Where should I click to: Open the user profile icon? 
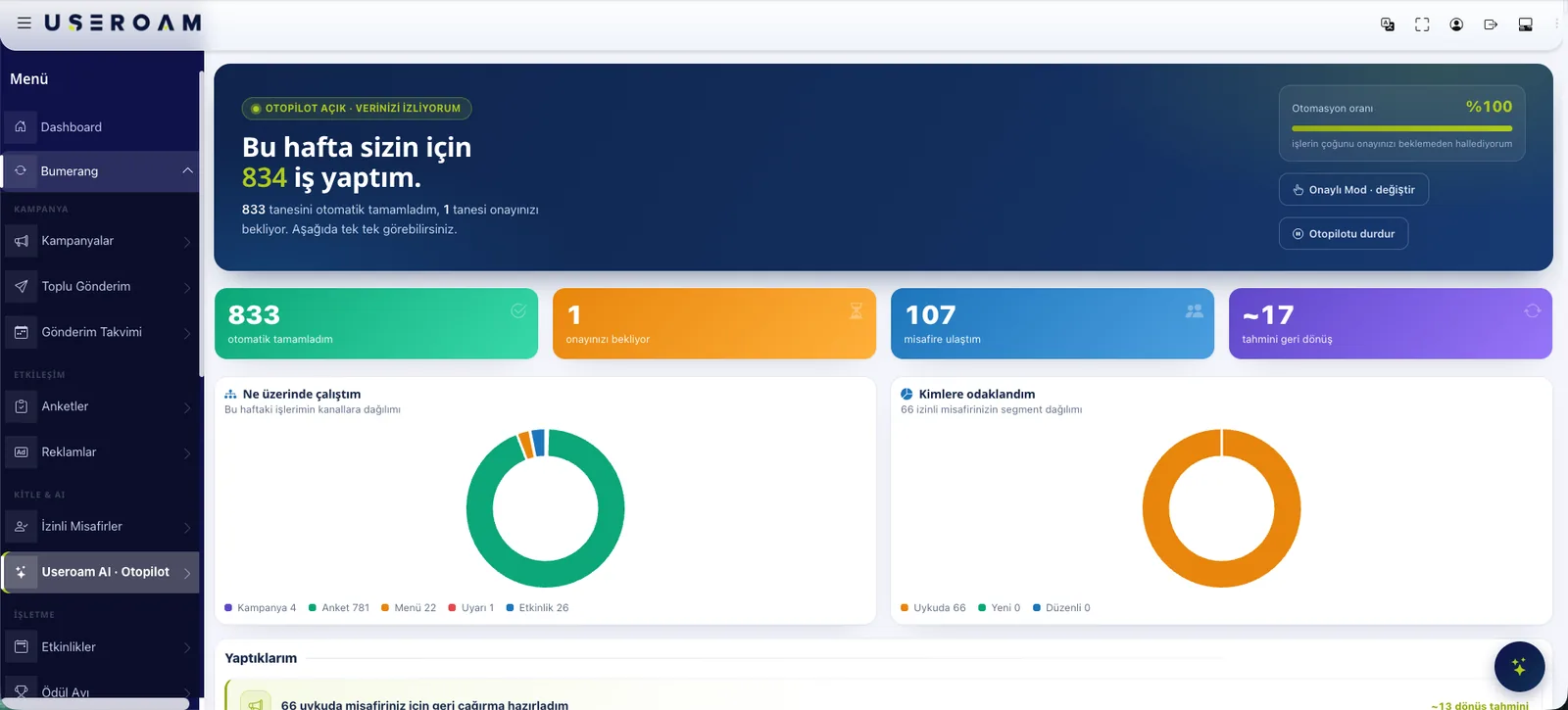(1456, 24)
